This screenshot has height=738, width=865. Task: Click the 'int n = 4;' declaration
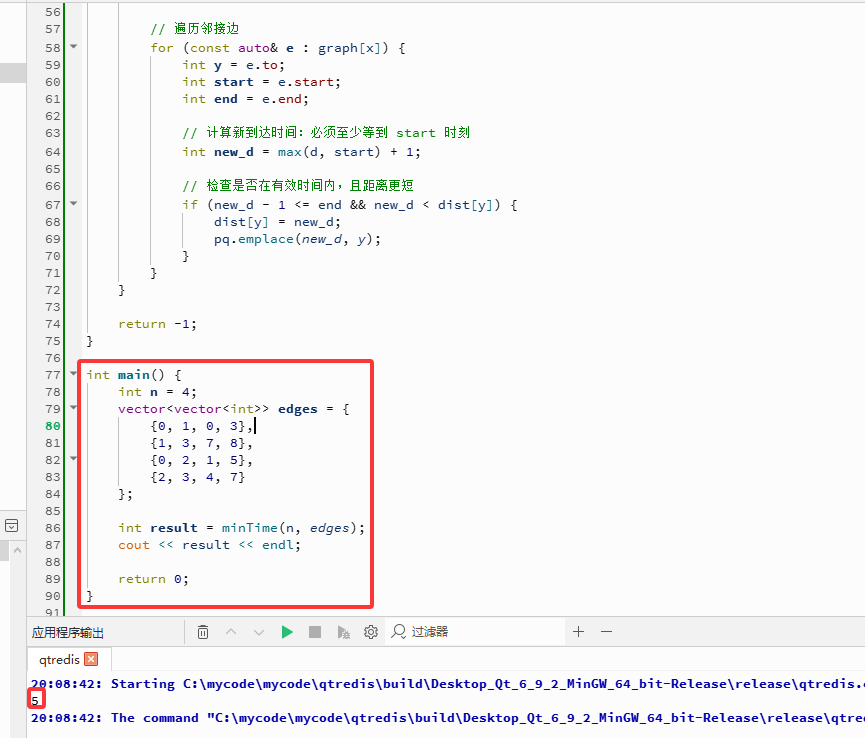[x=157, y=392]
